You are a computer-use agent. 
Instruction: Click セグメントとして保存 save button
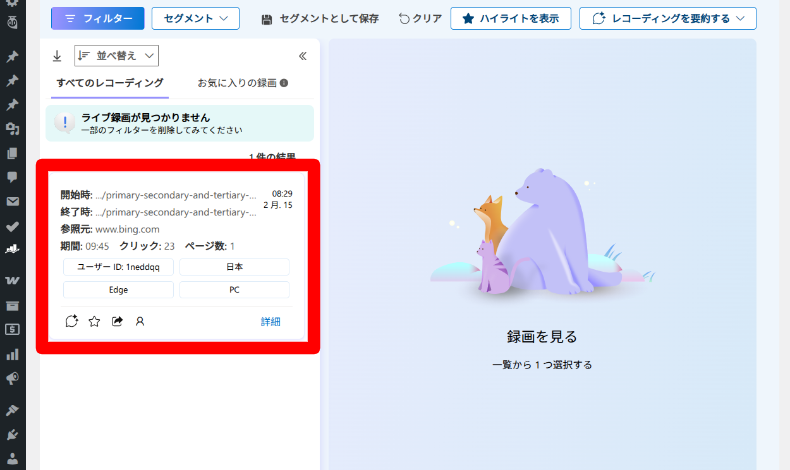pyautogui.click(x=320, y=19)
